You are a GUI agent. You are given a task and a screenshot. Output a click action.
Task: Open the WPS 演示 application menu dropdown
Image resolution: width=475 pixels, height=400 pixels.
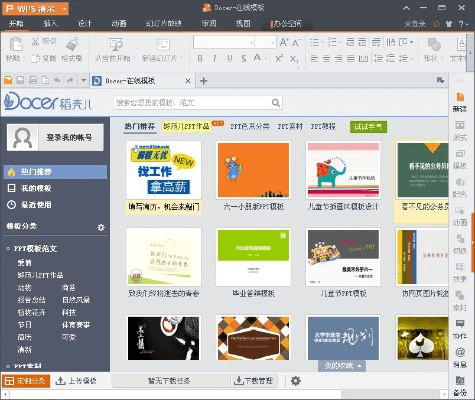point(64,9)
